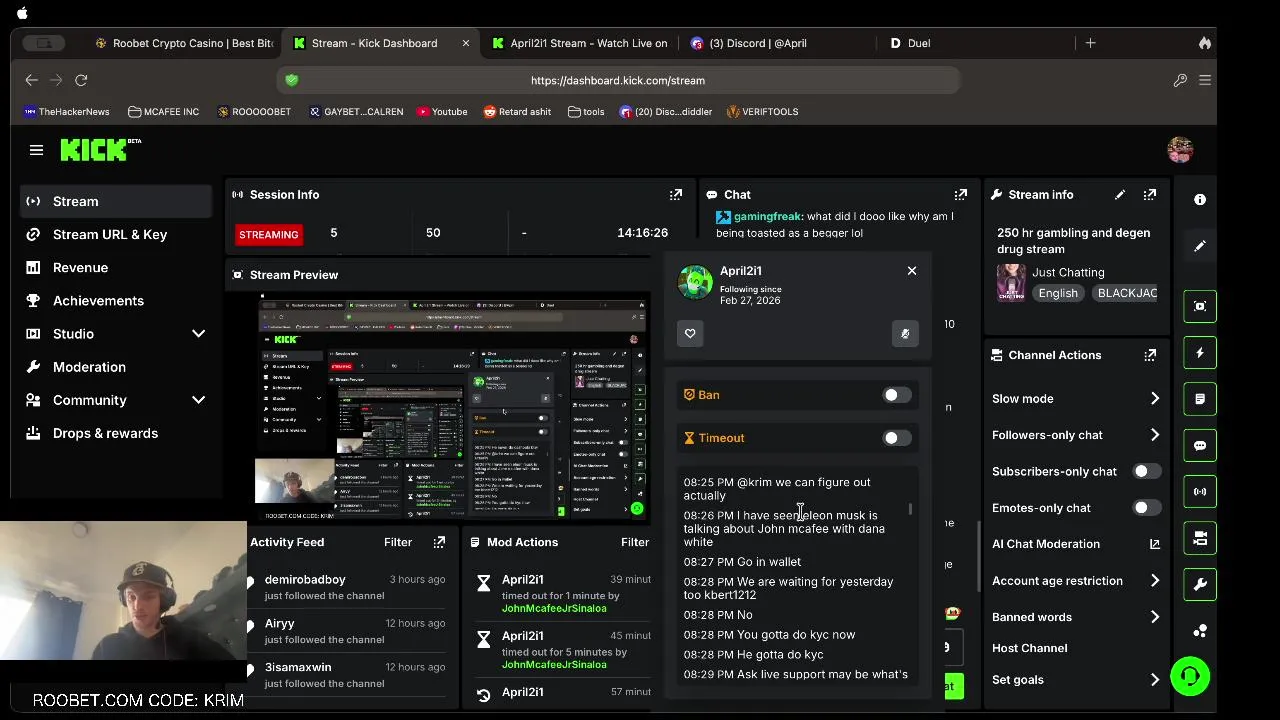The image size is (1280, 720).
Task: Switch to April2i1 Stream tab
Action: click(580, 43)
